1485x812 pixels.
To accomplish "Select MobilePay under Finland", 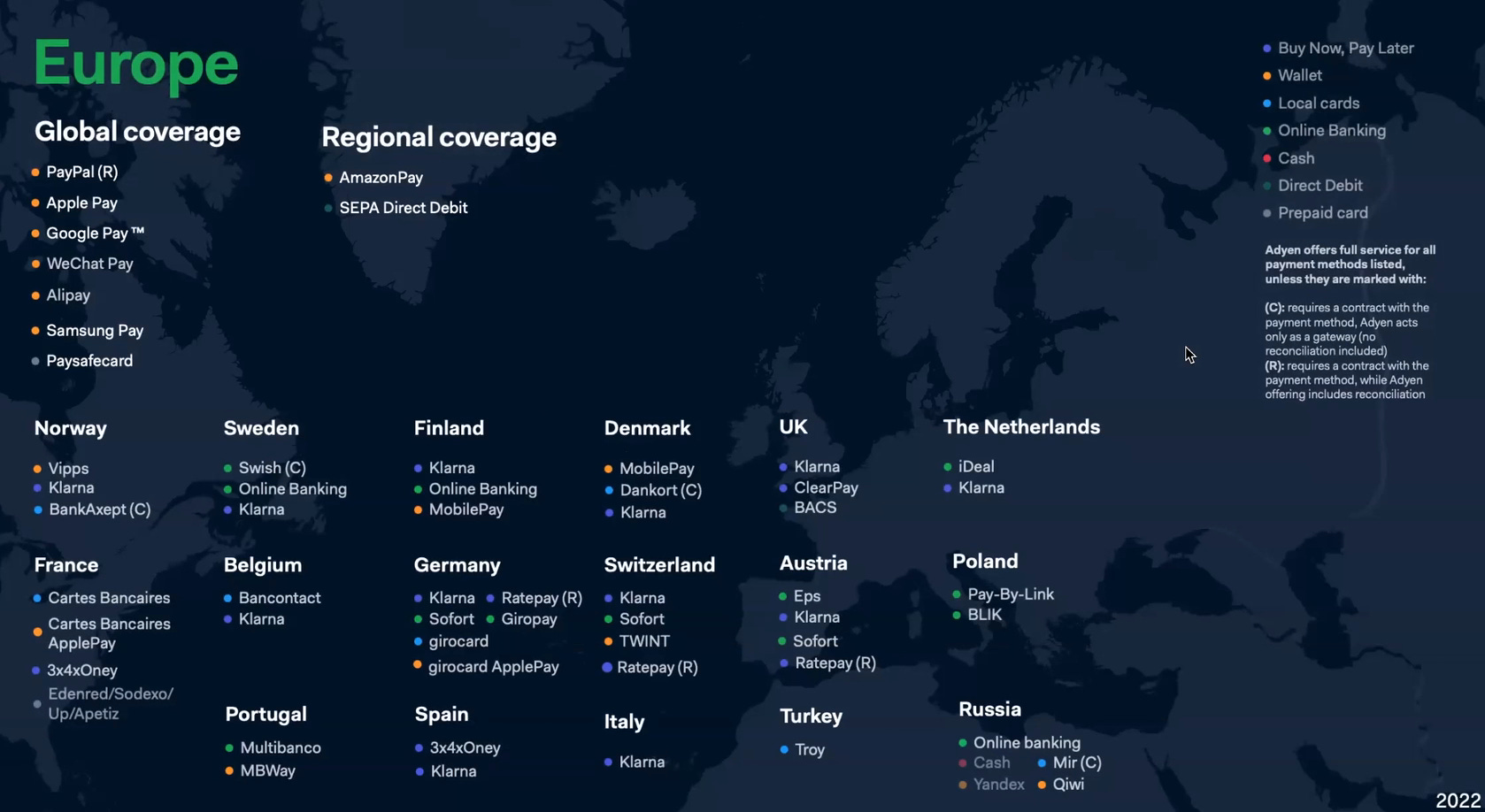I will [466, 509].
